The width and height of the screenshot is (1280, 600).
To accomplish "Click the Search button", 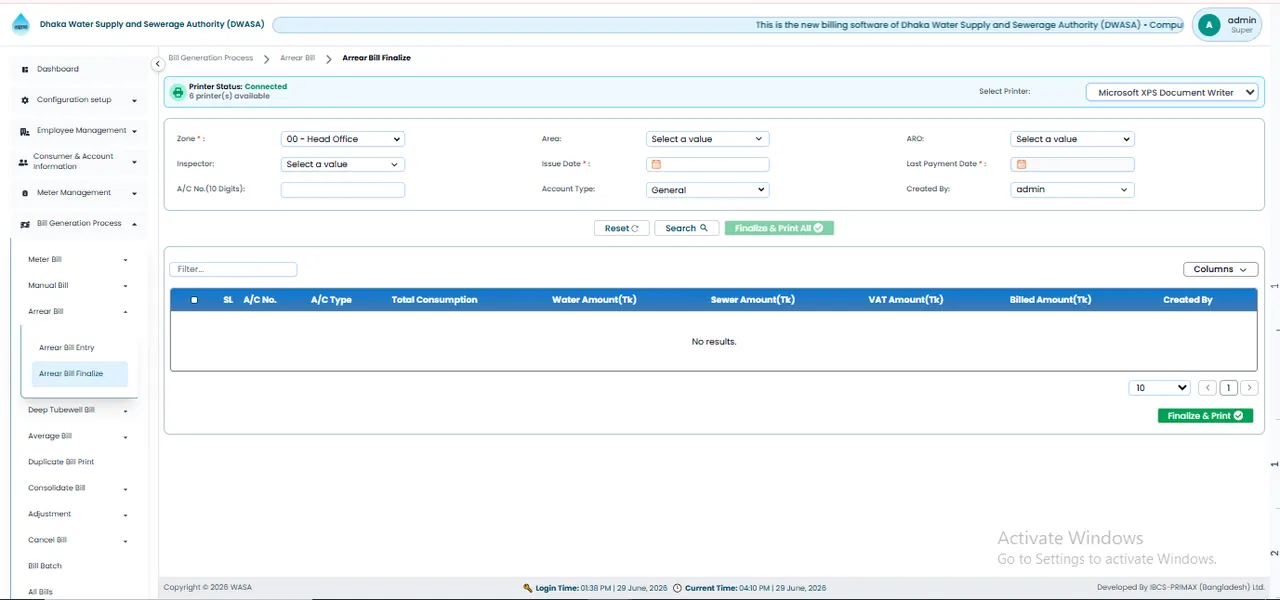I will click(x=687, y=228).
